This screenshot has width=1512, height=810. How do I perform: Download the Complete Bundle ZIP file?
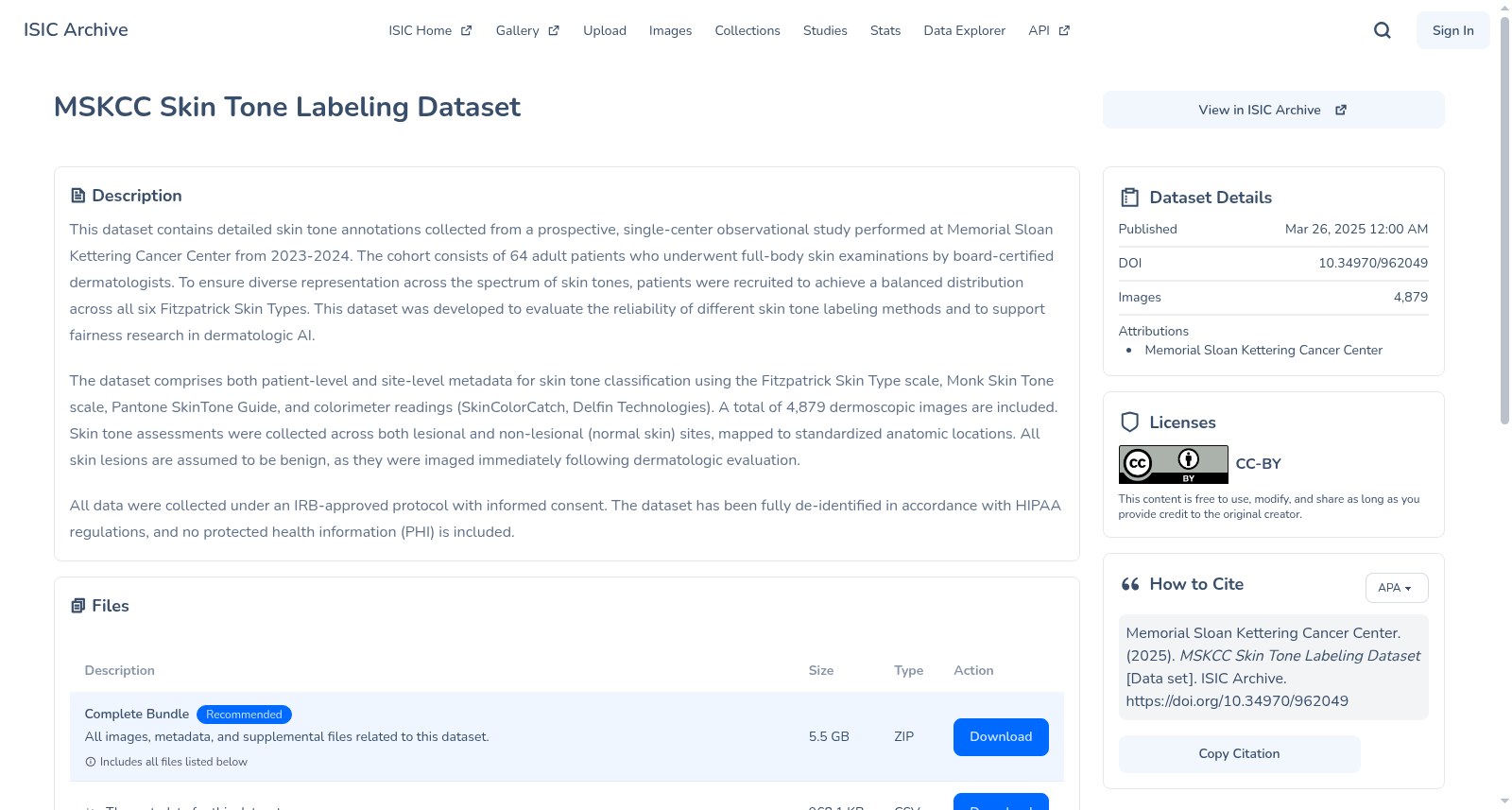point(1001,737)
